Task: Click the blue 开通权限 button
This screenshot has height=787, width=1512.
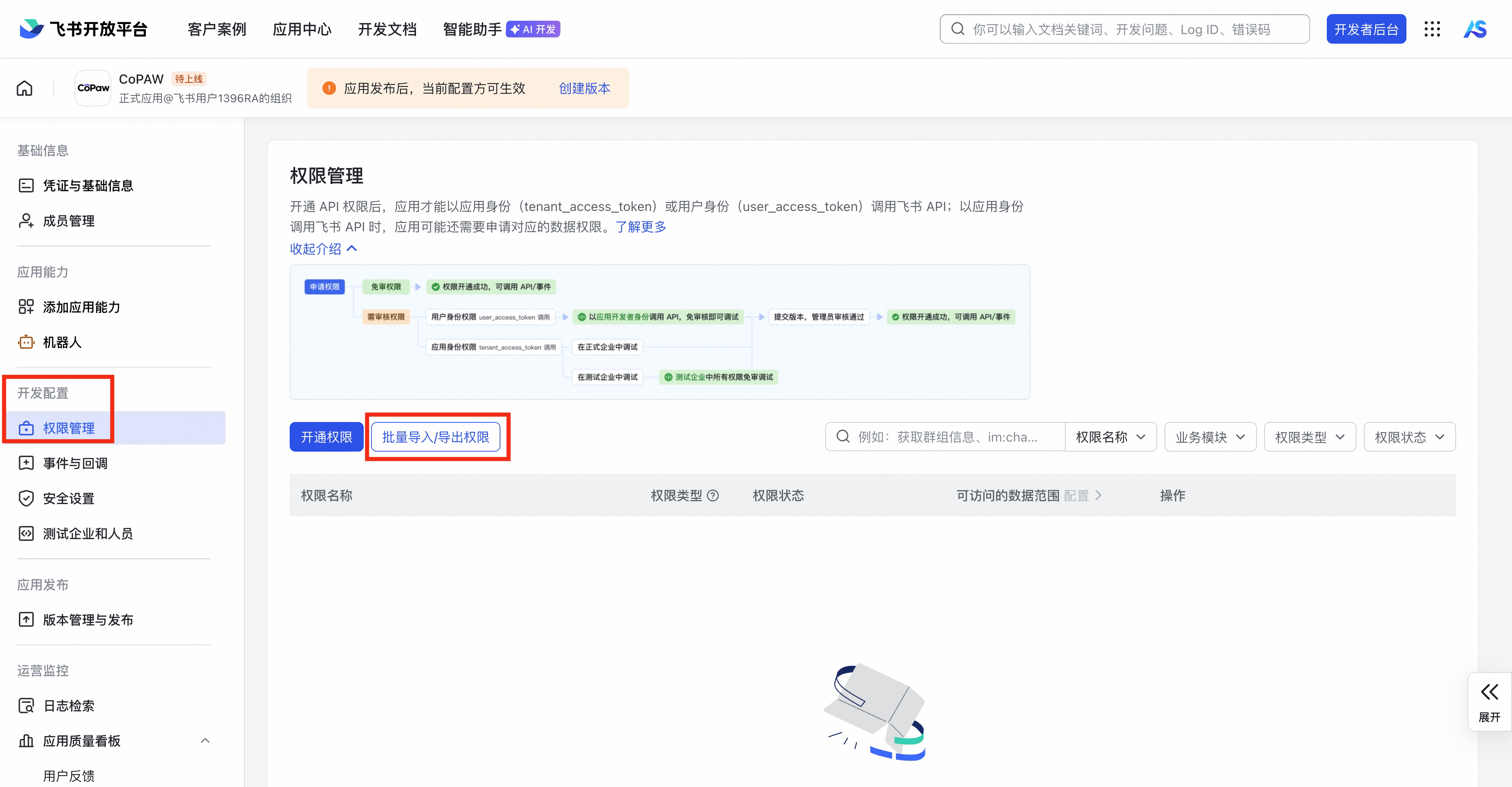Action: tap(326, 437)
